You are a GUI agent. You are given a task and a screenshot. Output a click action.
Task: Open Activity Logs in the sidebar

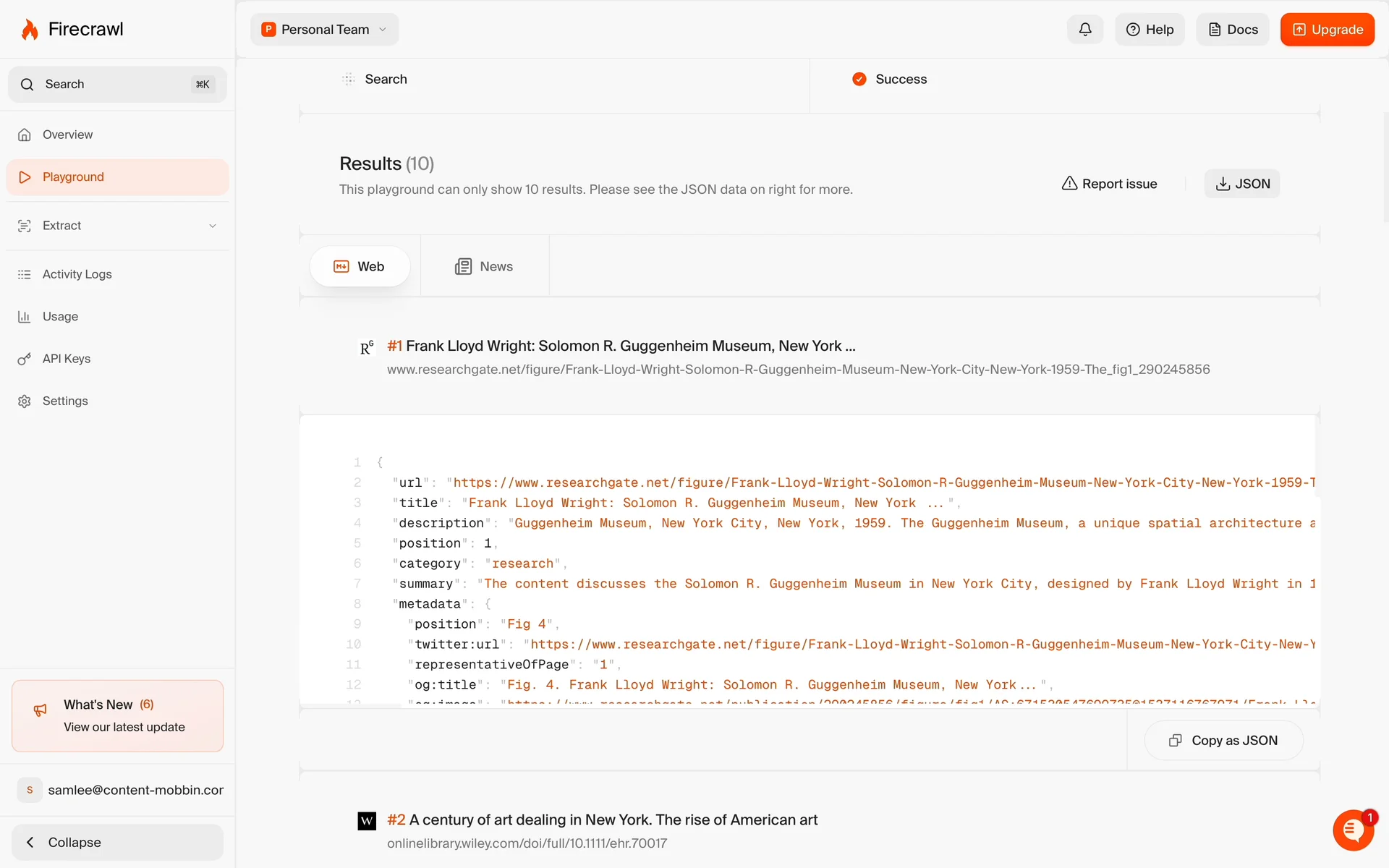coord(77,274)
